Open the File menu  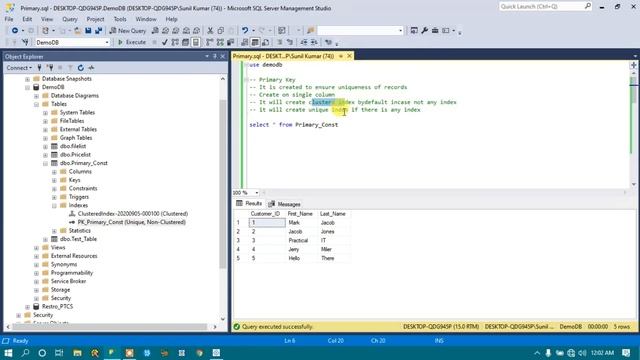click(x=9, y=19)
